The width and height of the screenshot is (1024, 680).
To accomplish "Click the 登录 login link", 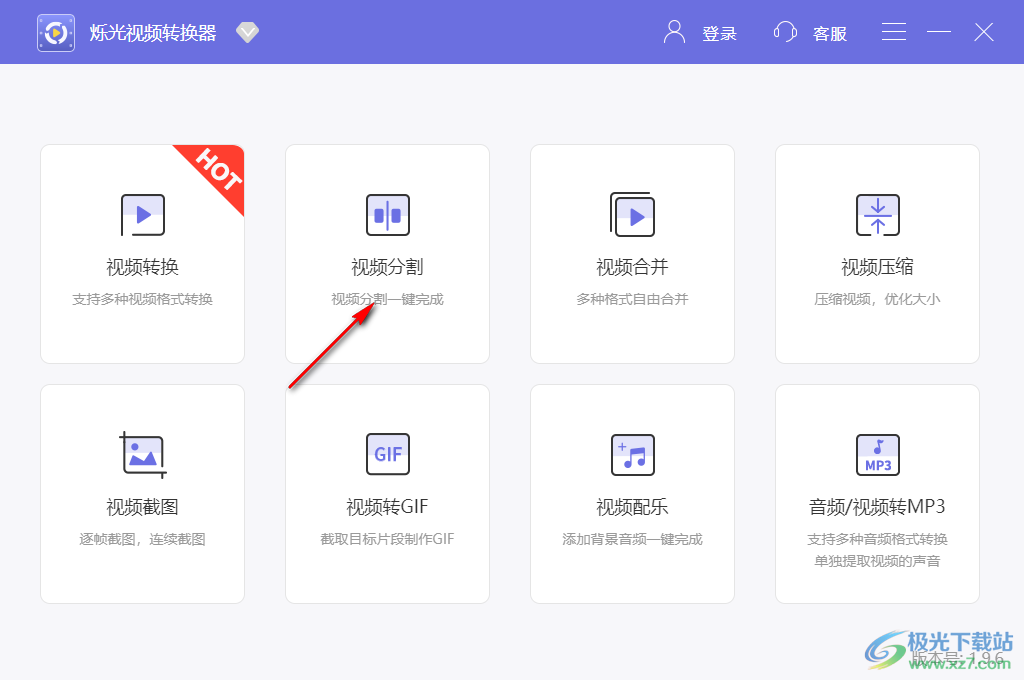I will point(720,33).
